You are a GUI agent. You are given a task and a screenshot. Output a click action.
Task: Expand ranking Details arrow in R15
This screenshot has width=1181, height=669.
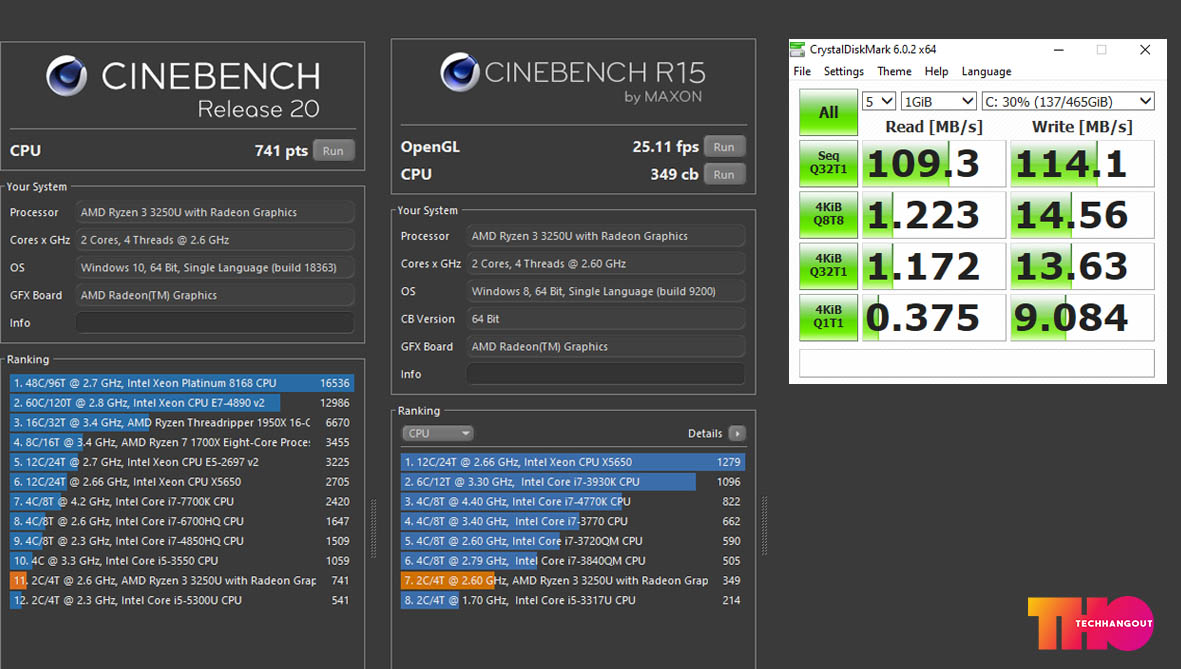point(737,433)
